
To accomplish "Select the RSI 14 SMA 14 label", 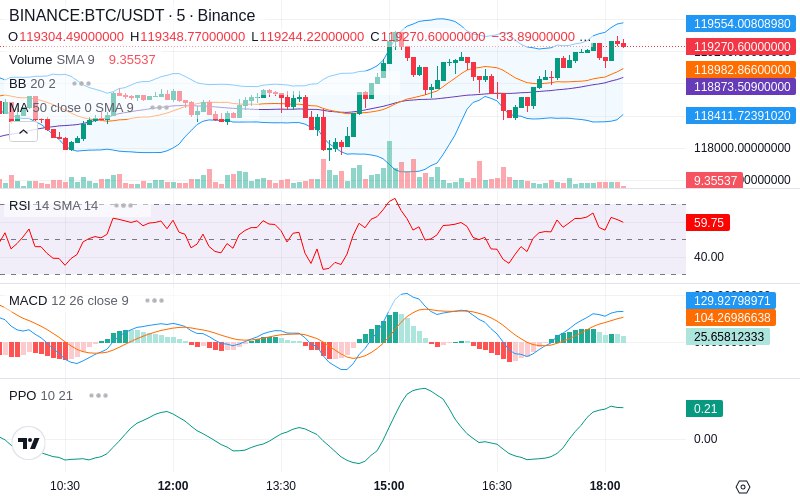I will (54, 205).
